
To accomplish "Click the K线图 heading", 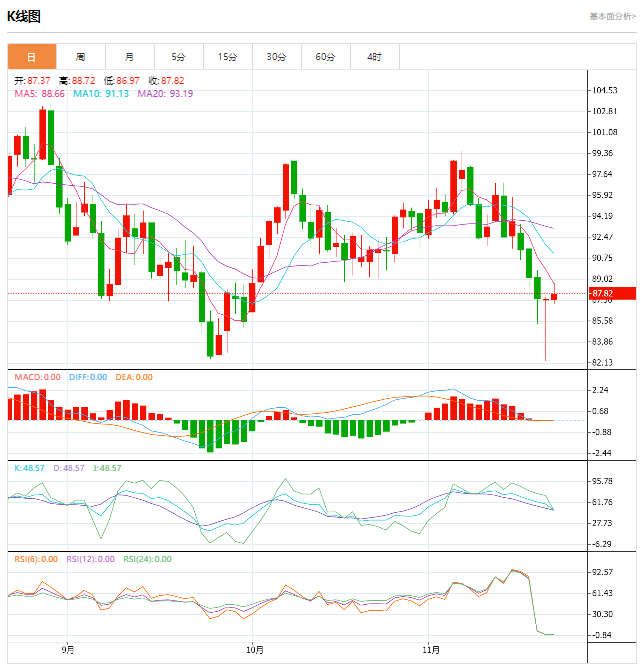I will [24, 17].
